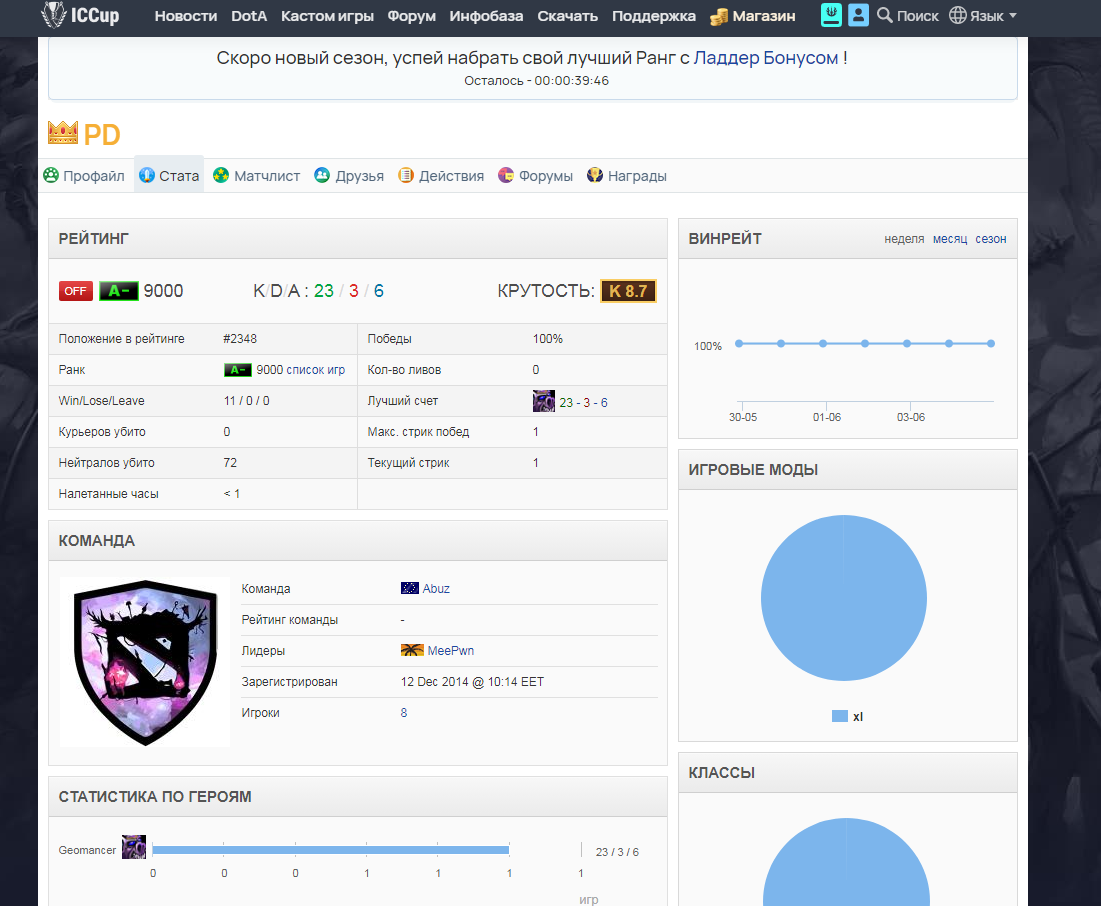
Task: Toggle the xl legend entry in game modes
Action: (848, 716)
